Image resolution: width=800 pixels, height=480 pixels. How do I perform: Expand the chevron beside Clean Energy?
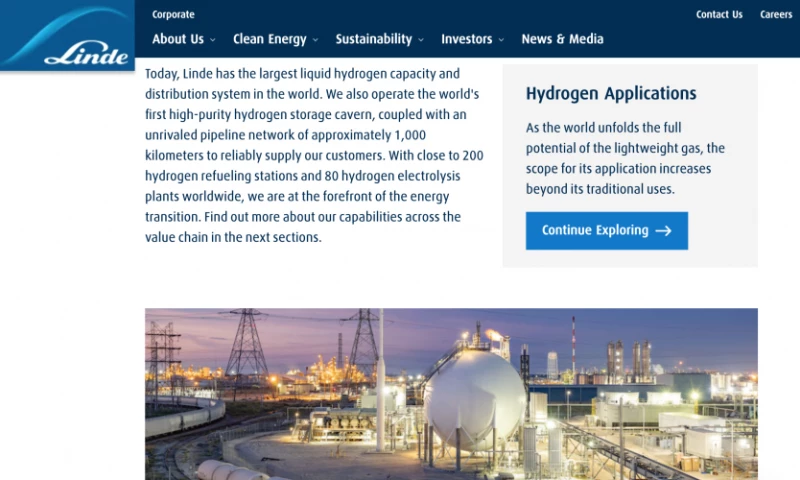tap(316, 40)
